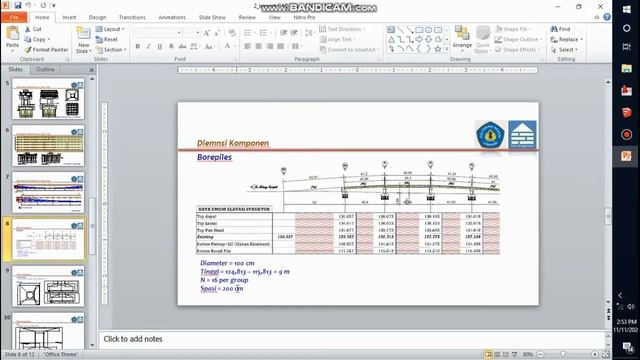Zoom in with plus button
640x360 pixels.
click(x=595, y=354)
